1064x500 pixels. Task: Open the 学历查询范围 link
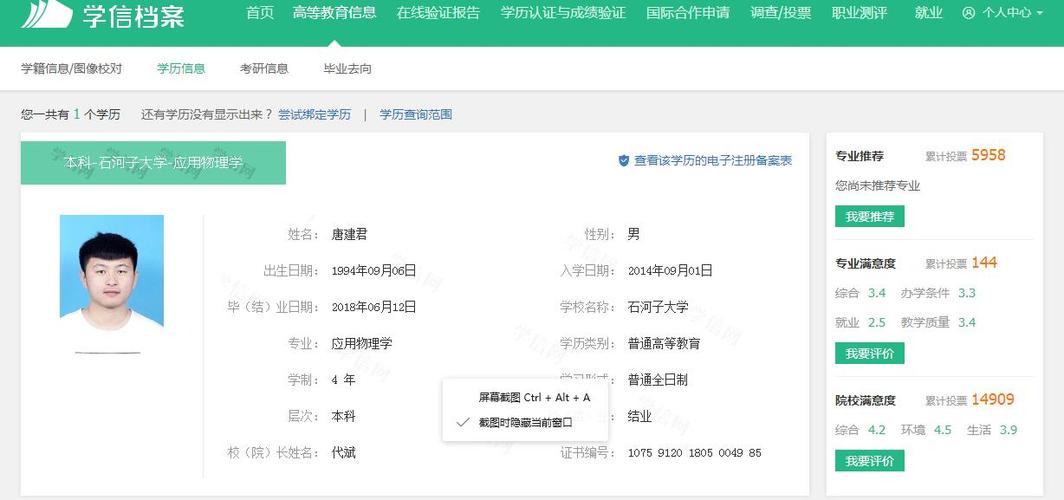[x=416, y=115]
